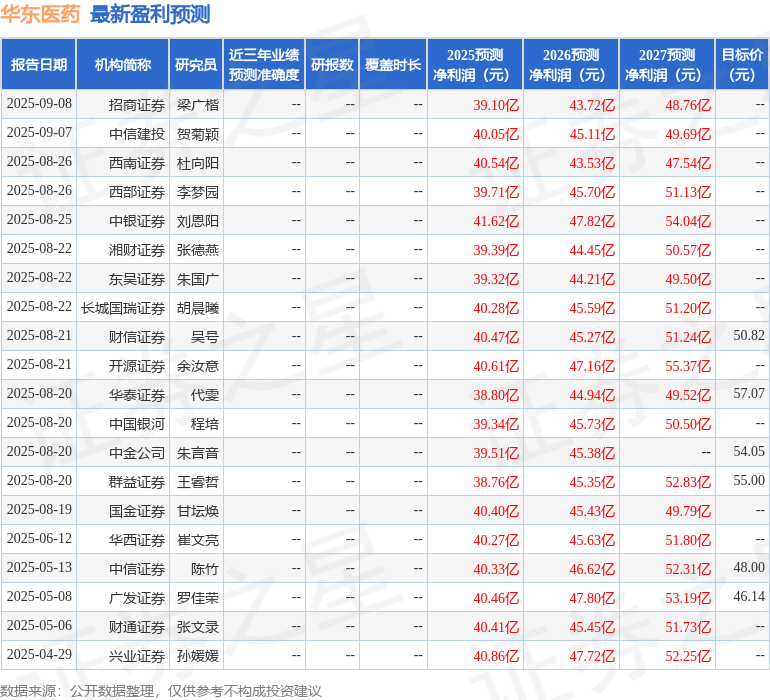This screenshot has height=700, width=770.
Task: Select the 报告日期 column header
Action: click(x=39, y=65)
